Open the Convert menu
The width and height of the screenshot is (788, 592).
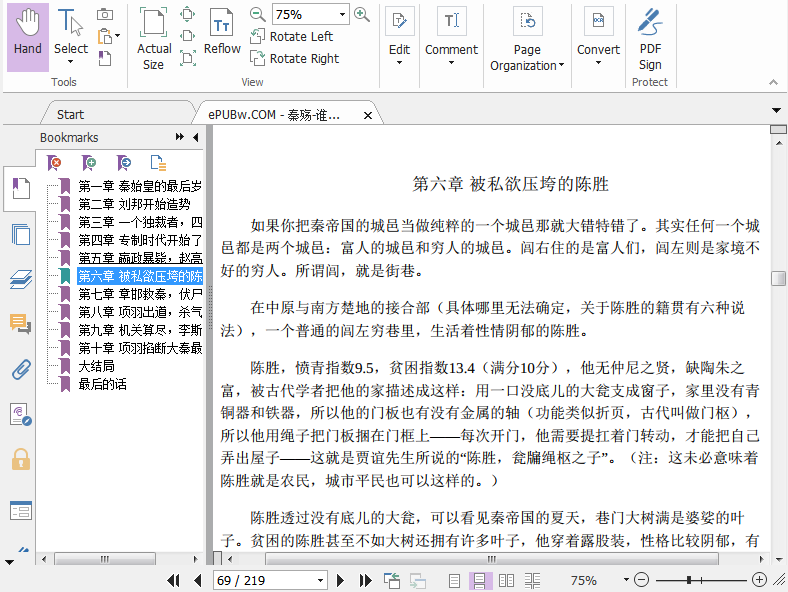click(x=598, y=37)
